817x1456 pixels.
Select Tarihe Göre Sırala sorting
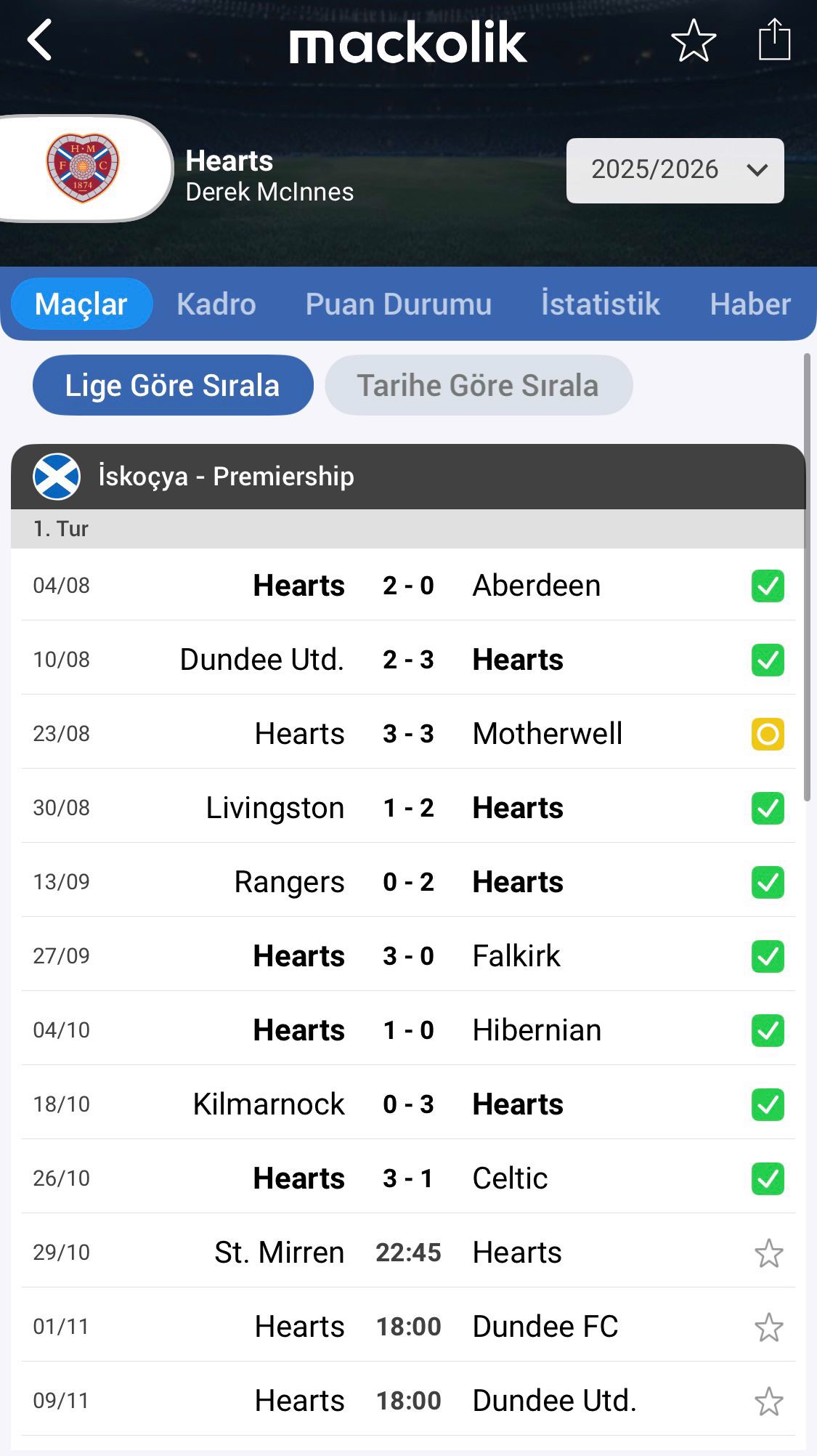(478, 385)
